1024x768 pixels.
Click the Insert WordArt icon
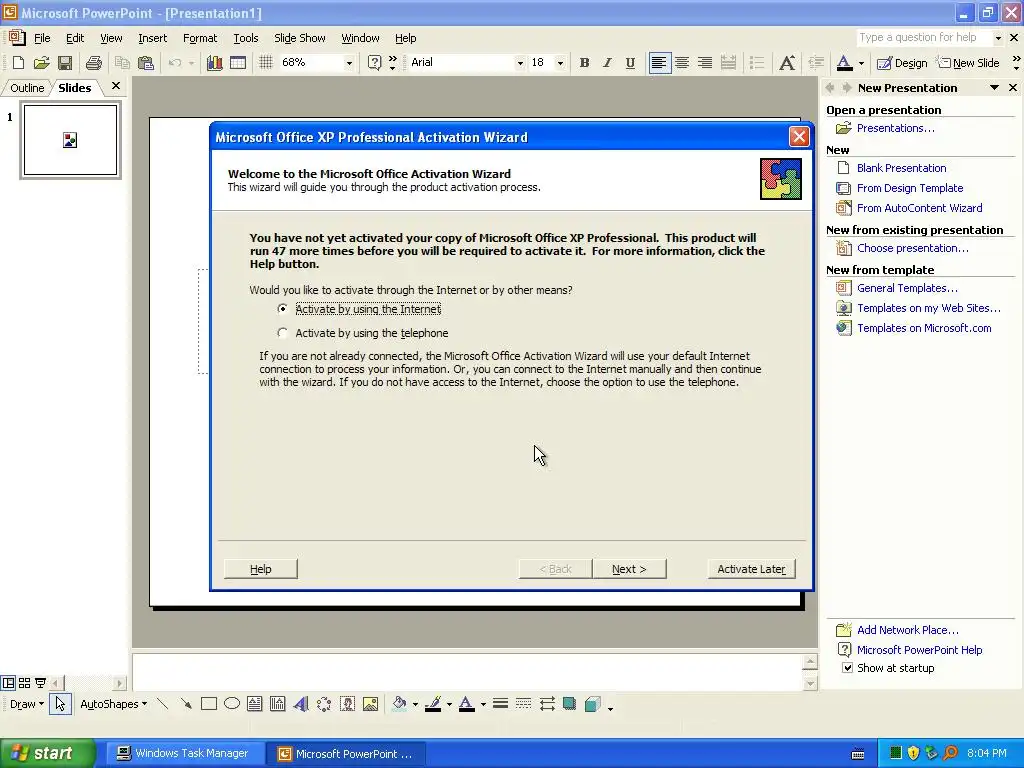(301, 704)
